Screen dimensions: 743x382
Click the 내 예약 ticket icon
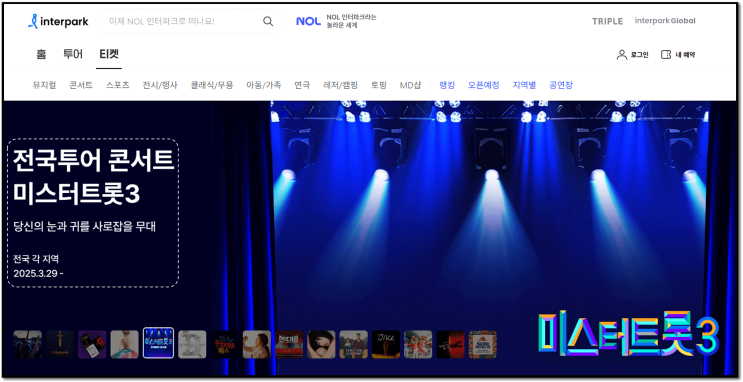(x=666, y=55)
